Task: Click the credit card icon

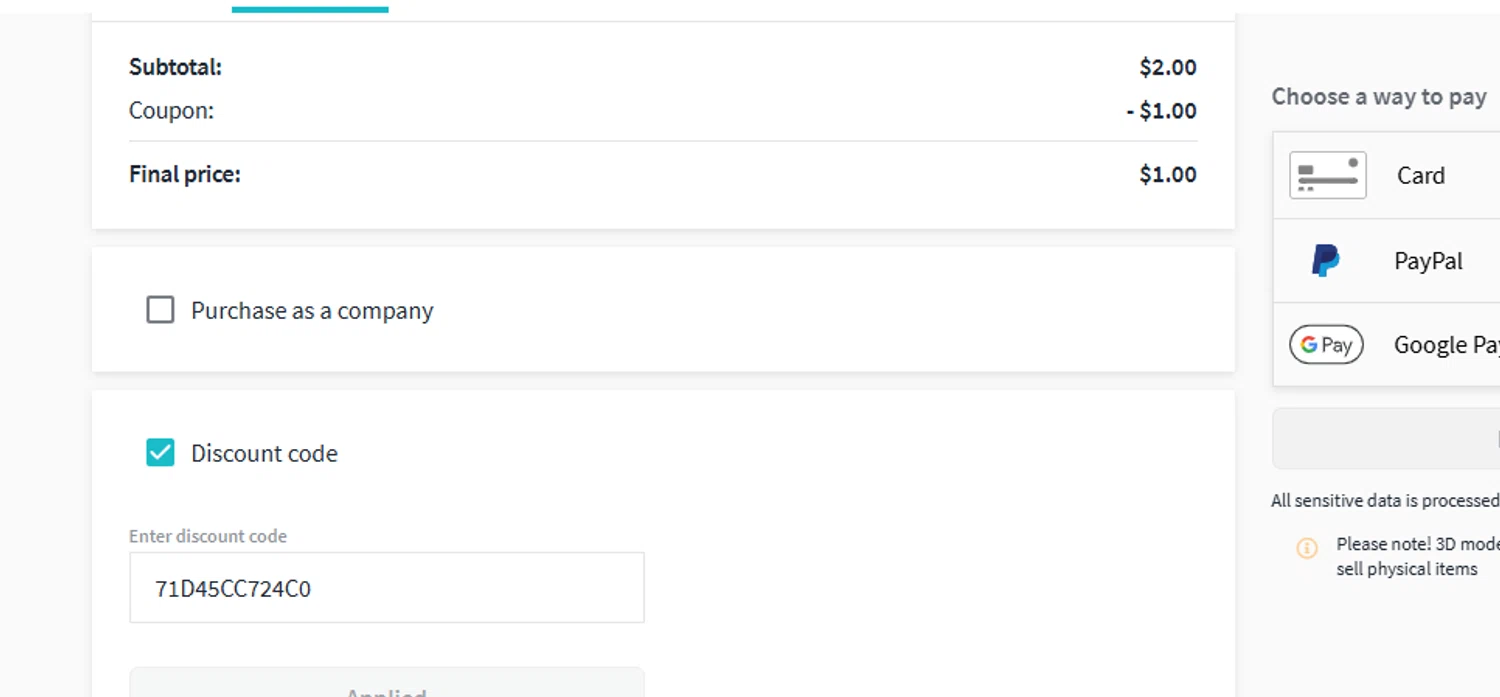Action: (1327, 175)
